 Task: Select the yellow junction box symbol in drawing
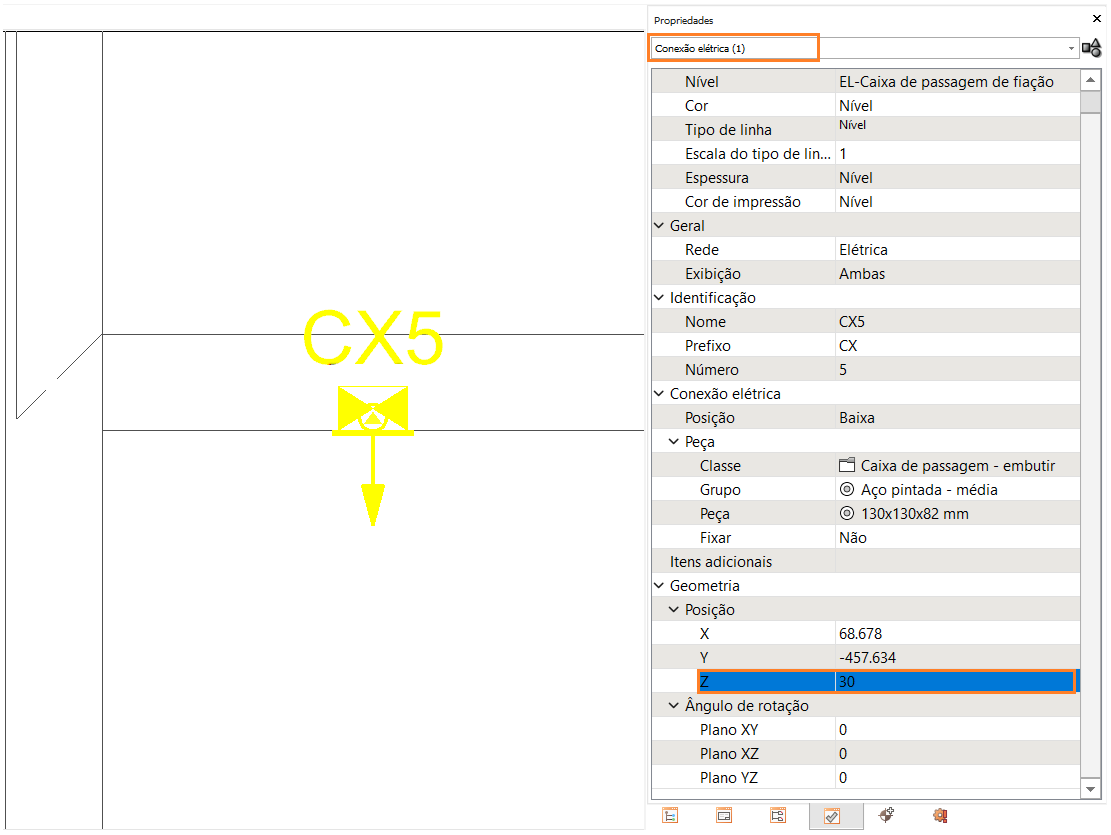373,410
